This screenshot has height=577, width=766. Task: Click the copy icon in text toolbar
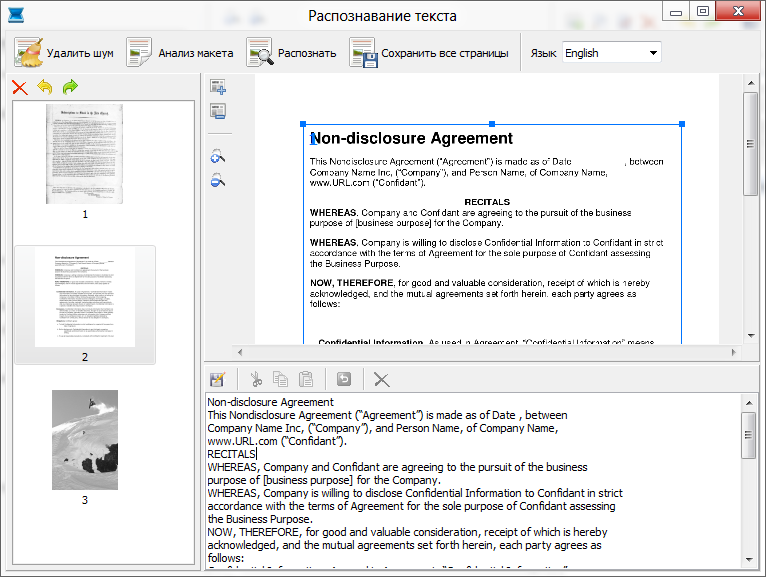point(281,379)
